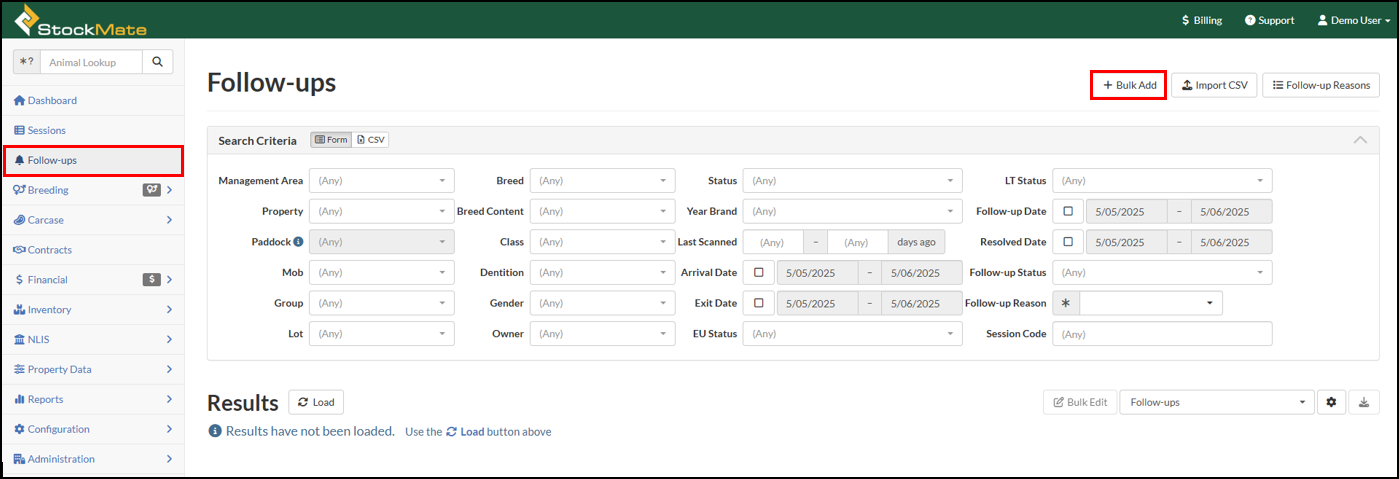
Task: Click the Animal Lookup search magnifier icon
Action: pos(157,62)
